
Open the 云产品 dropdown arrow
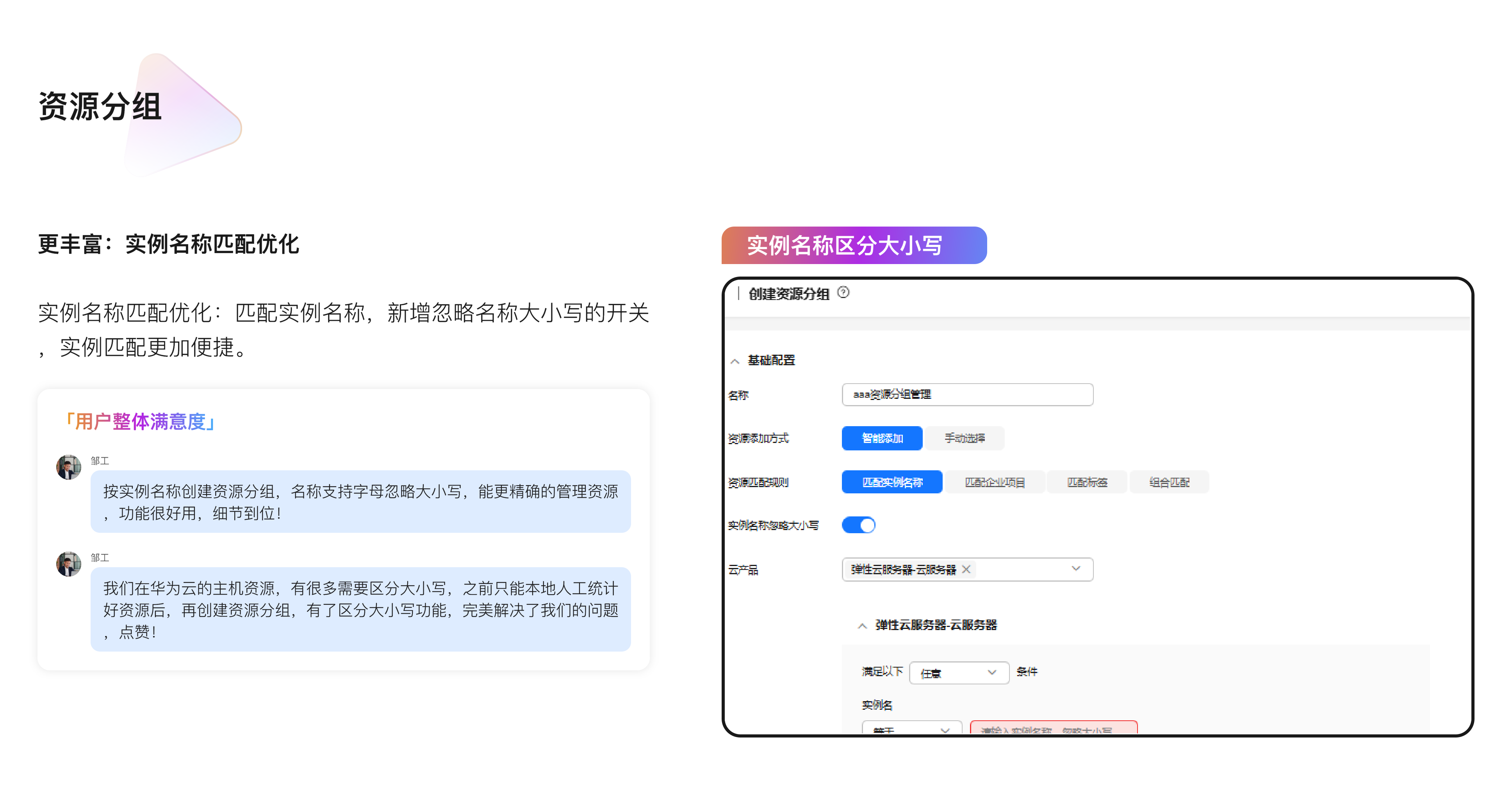pos(1075,569)
